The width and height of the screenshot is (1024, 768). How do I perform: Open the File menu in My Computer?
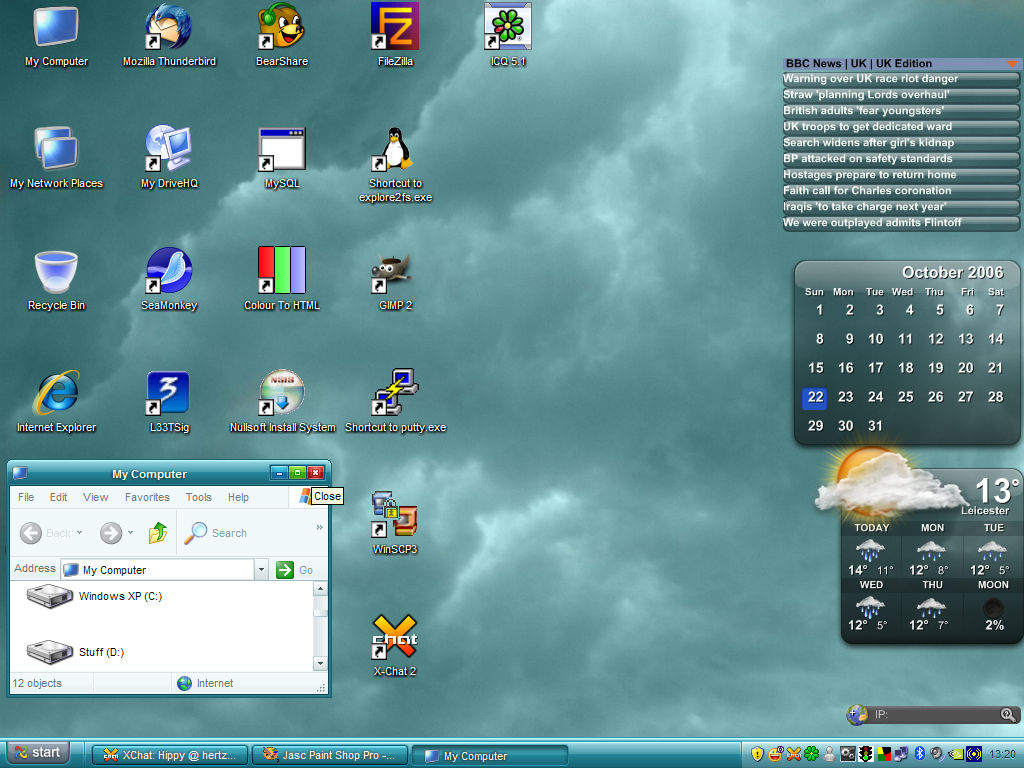point(26,497)
